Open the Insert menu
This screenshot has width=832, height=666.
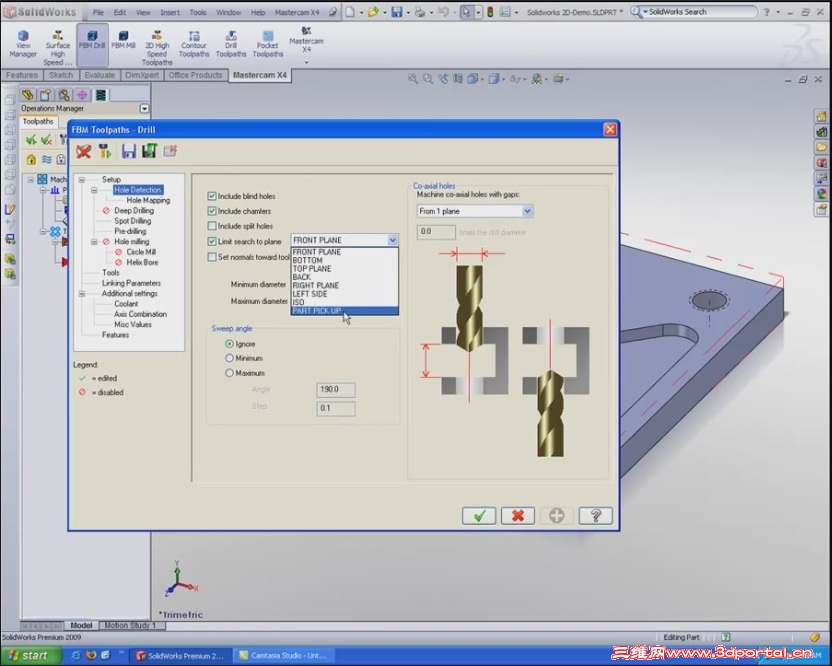(170, 12)
